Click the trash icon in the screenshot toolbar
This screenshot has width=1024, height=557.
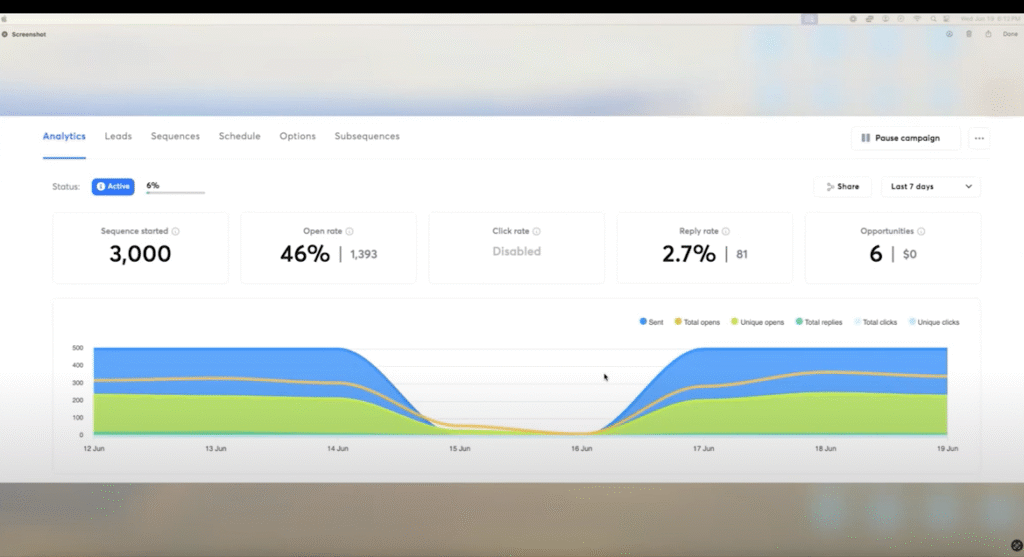pyautogui.click(x=968, y=34)
